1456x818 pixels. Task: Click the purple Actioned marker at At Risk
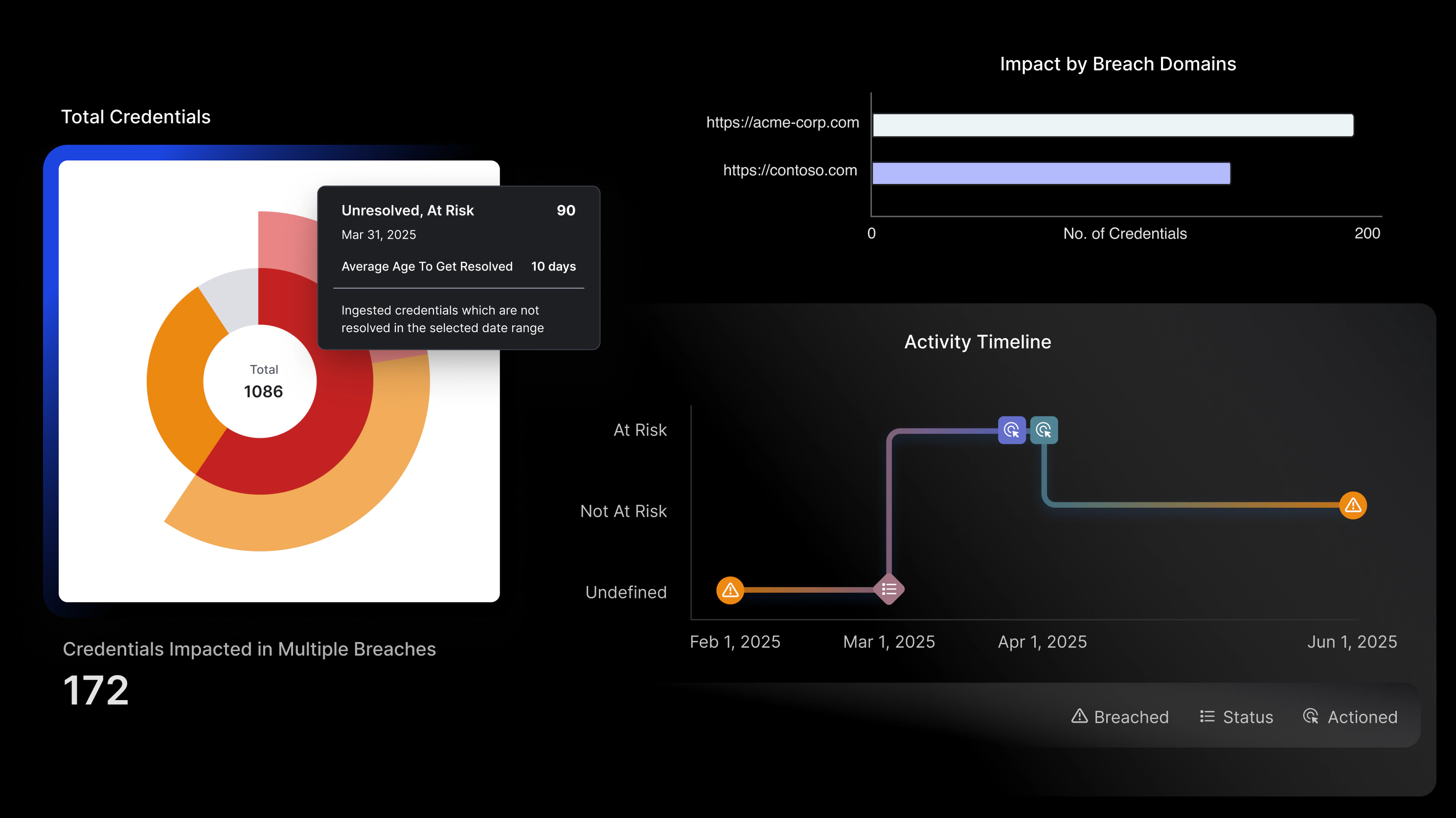(x=1011, y=431)
